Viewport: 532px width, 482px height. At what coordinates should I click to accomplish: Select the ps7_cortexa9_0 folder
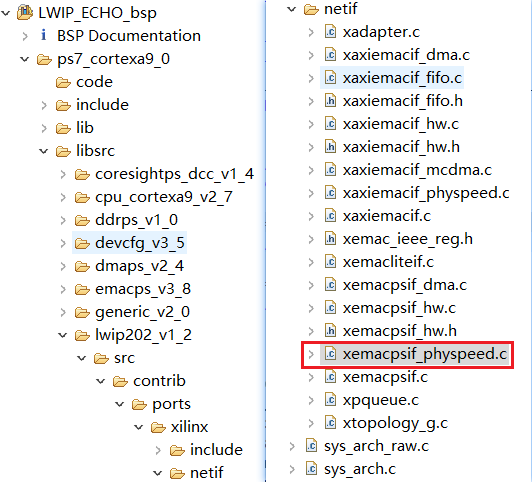(113, 59)
